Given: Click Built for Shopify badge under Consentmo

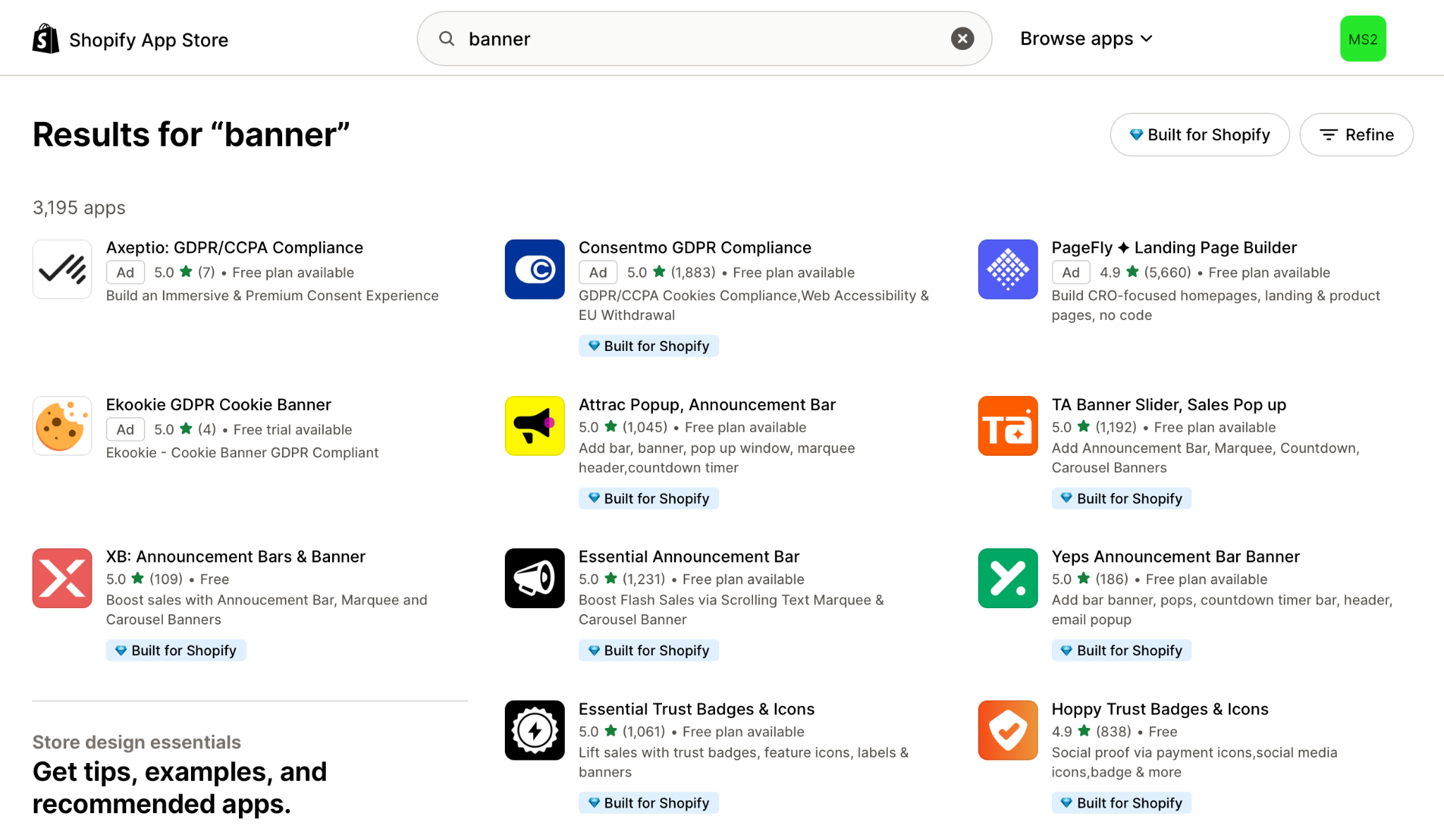Looking at the screenshot, I should pyautogui.click(x=649, y=346).
